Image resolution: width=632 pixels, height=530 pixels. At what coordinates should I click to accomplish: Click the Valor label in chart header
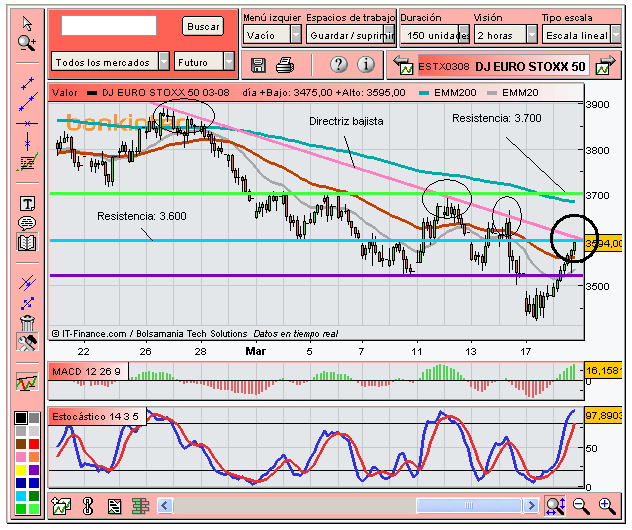click(x=64, y=93)
